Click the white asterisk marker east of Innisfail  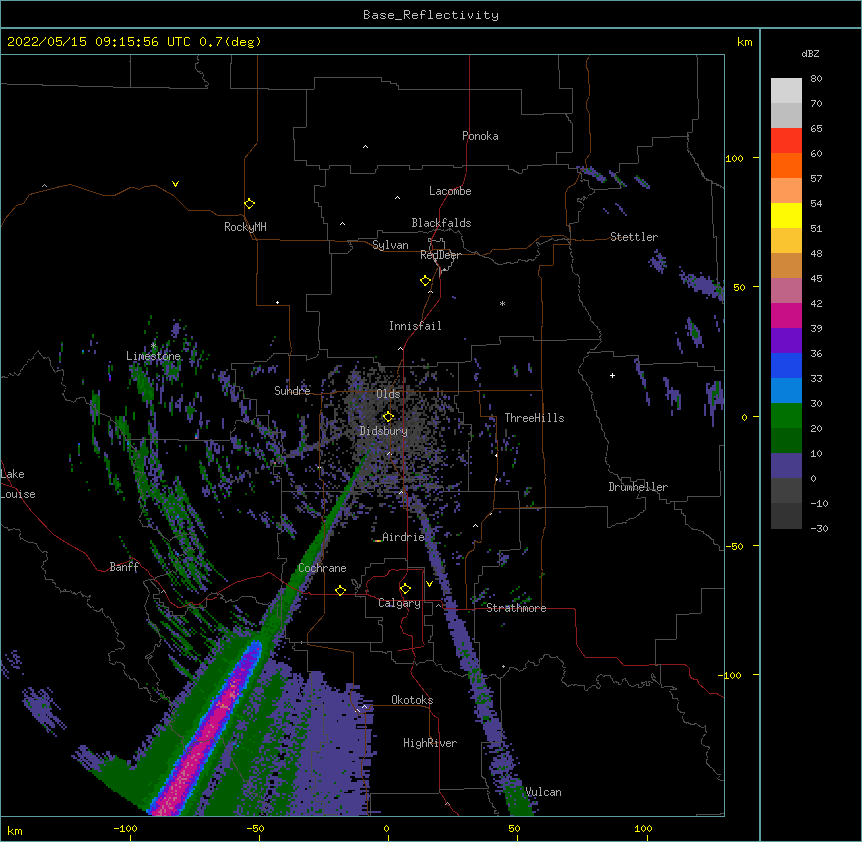coord(502,303)
